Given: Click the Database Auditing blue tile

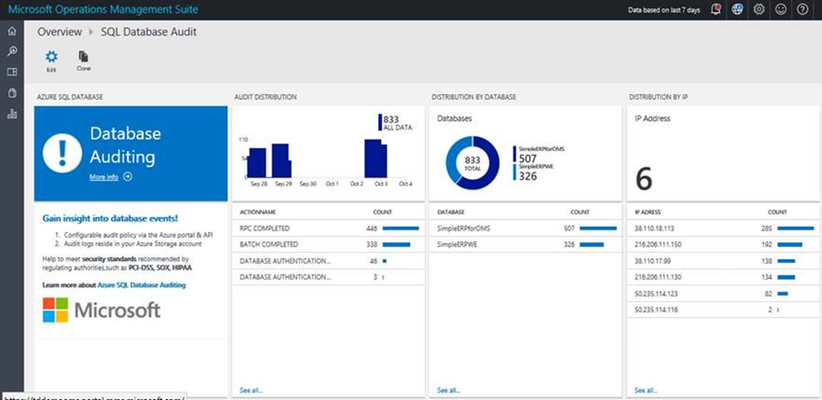Looking at the screenshot, I should pos(131,154).
